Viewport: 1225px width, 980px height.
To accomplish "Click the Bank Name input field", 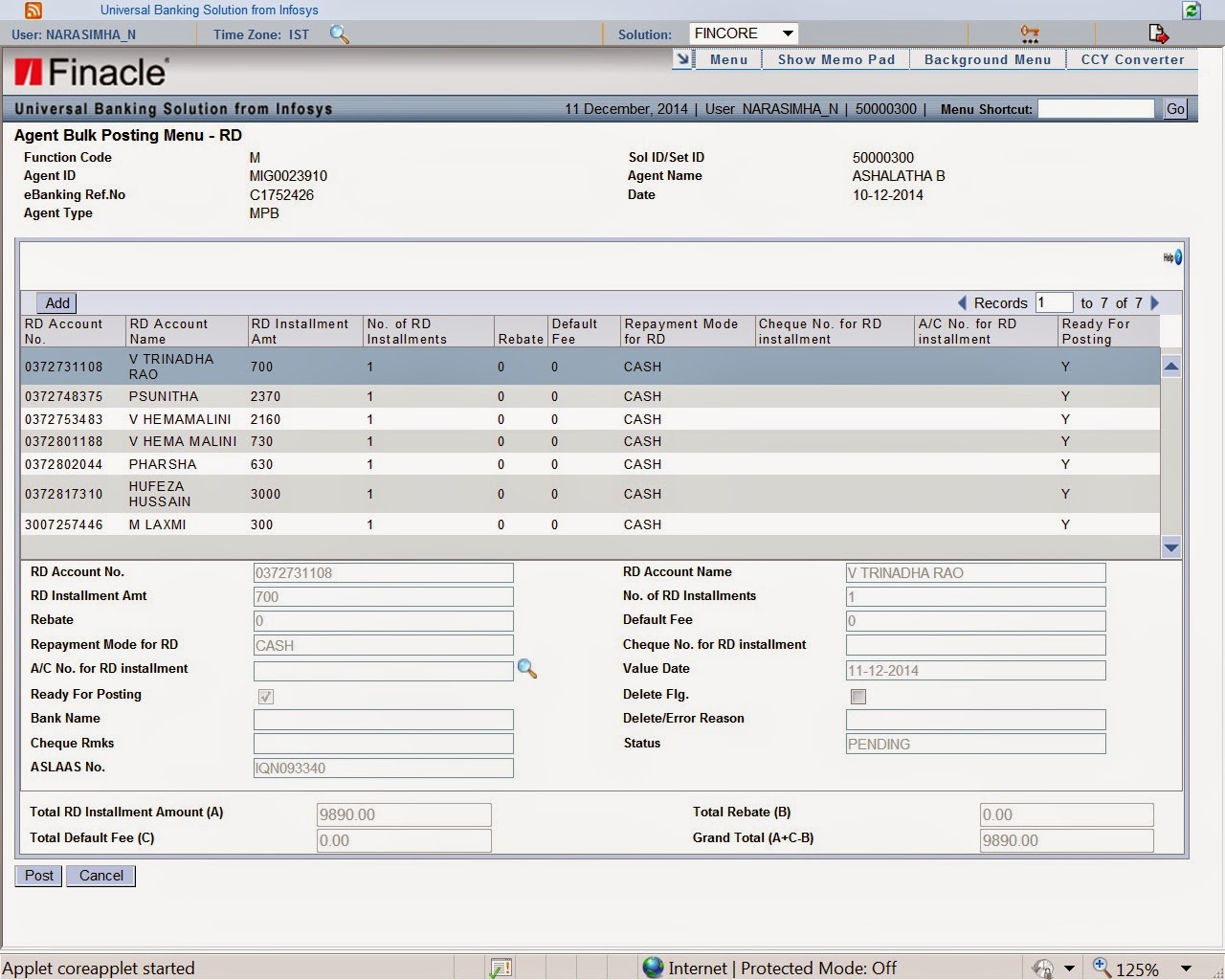I will pyautogui.click(x=383, y=719).
